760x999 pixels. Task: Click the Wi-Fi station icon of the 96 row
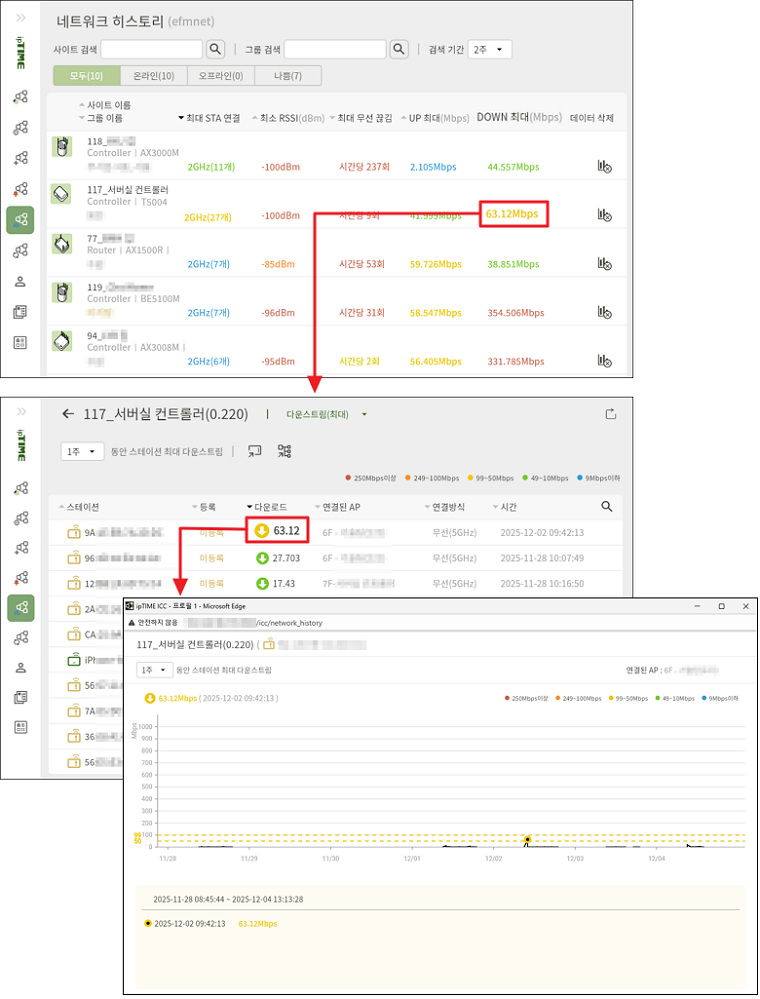(74, 558)
